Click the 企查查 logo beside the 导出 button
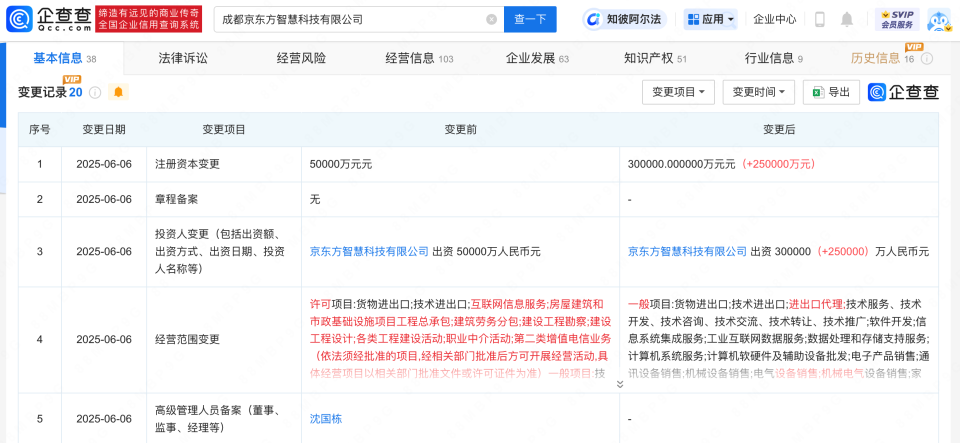Image resolution: width=960 pixels, height=443 pixels. coord(904,92)
